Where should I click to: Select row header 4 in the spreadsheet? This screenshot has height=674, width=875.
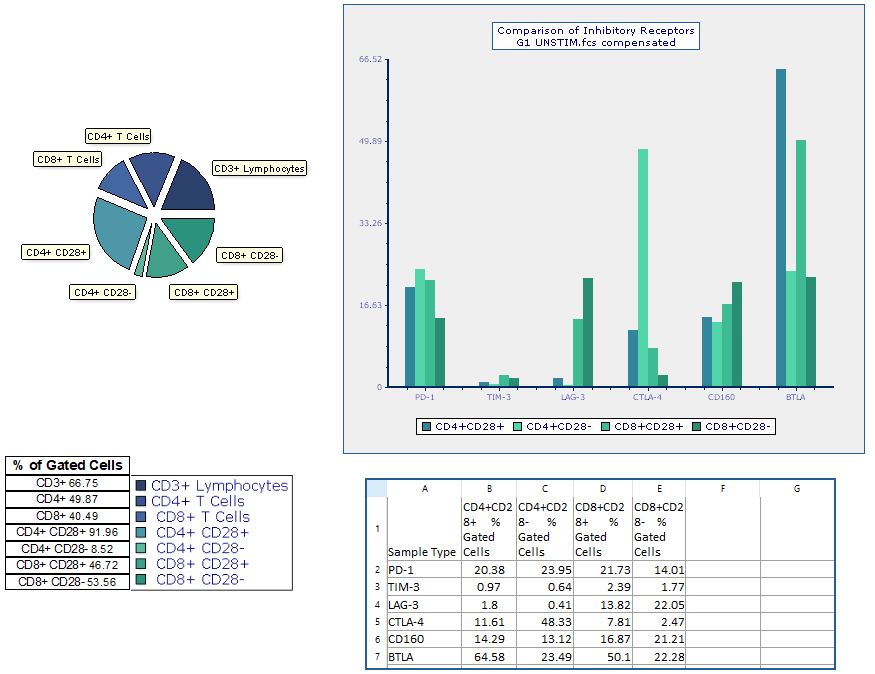pyautogui.click(x=376, y=605)
